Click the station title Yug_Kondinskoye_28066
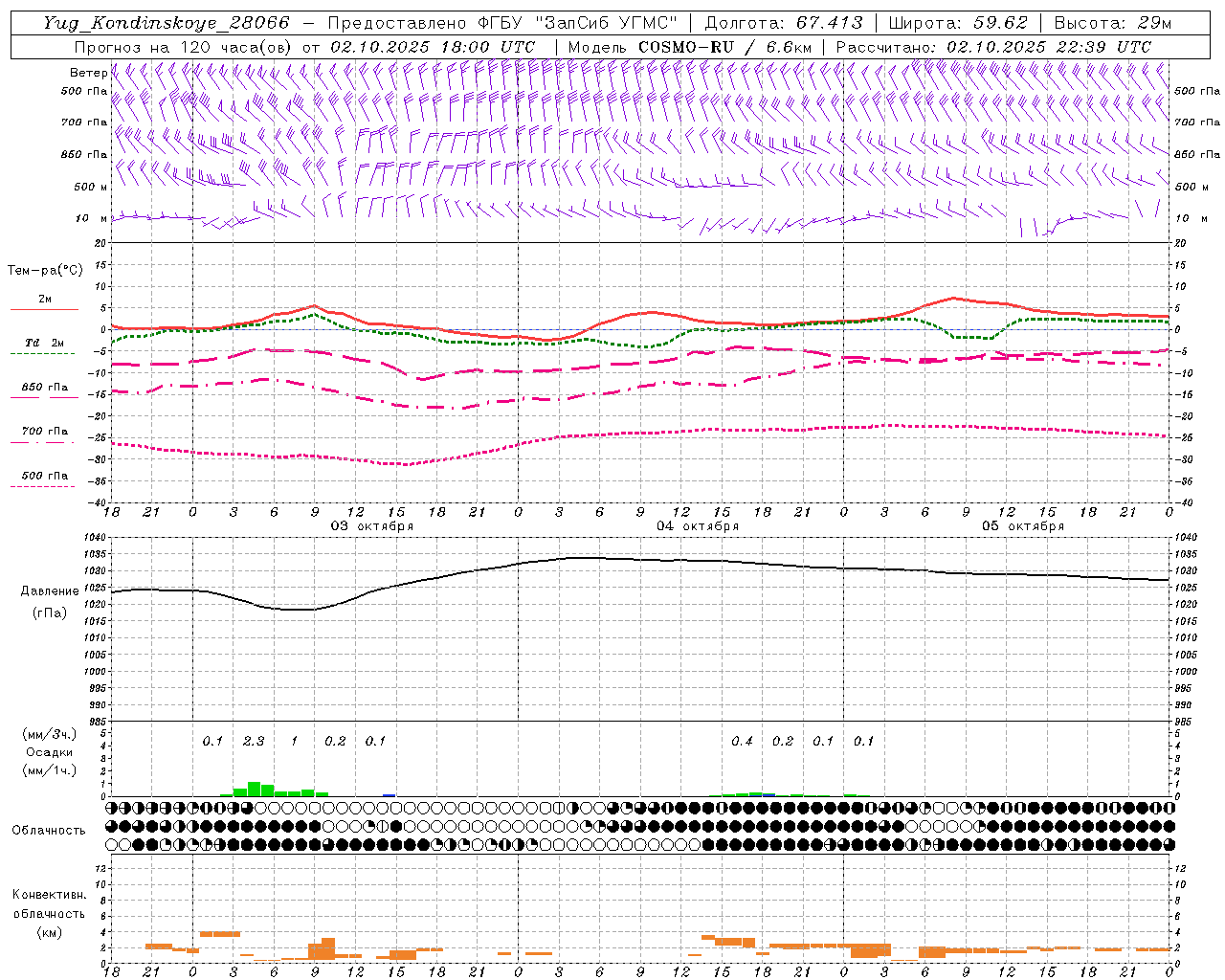Screen dimensions: 1225x980 tap(167, 23)
